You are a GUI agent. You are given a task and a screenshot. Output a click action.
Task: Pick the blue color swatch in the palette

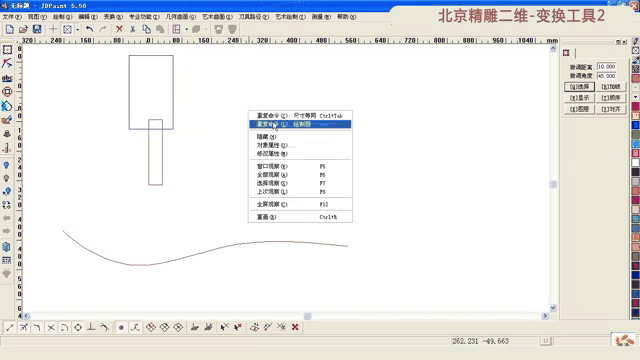click(x=636, y=125)
